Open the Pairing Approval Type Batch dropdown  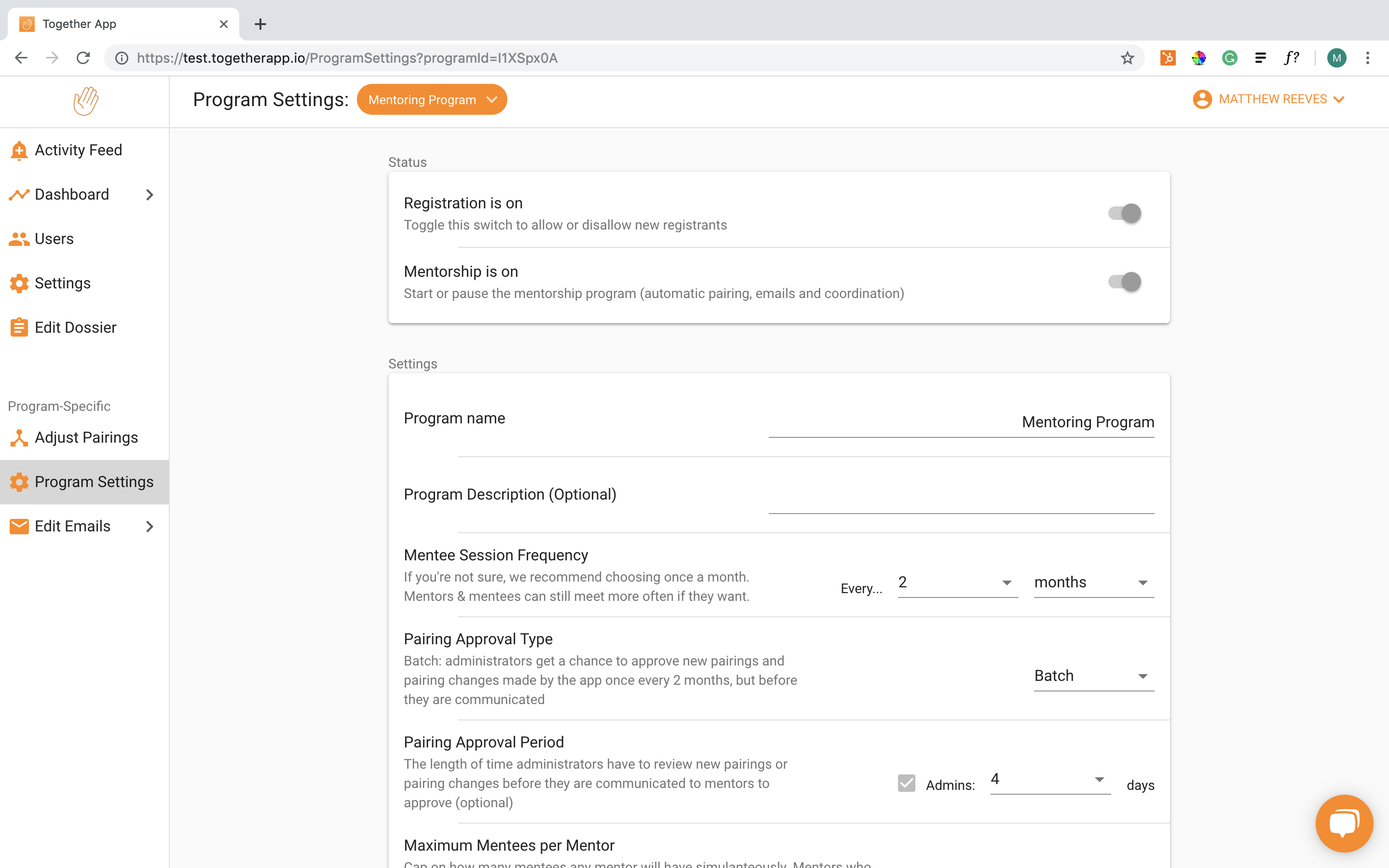point(1093,676)
